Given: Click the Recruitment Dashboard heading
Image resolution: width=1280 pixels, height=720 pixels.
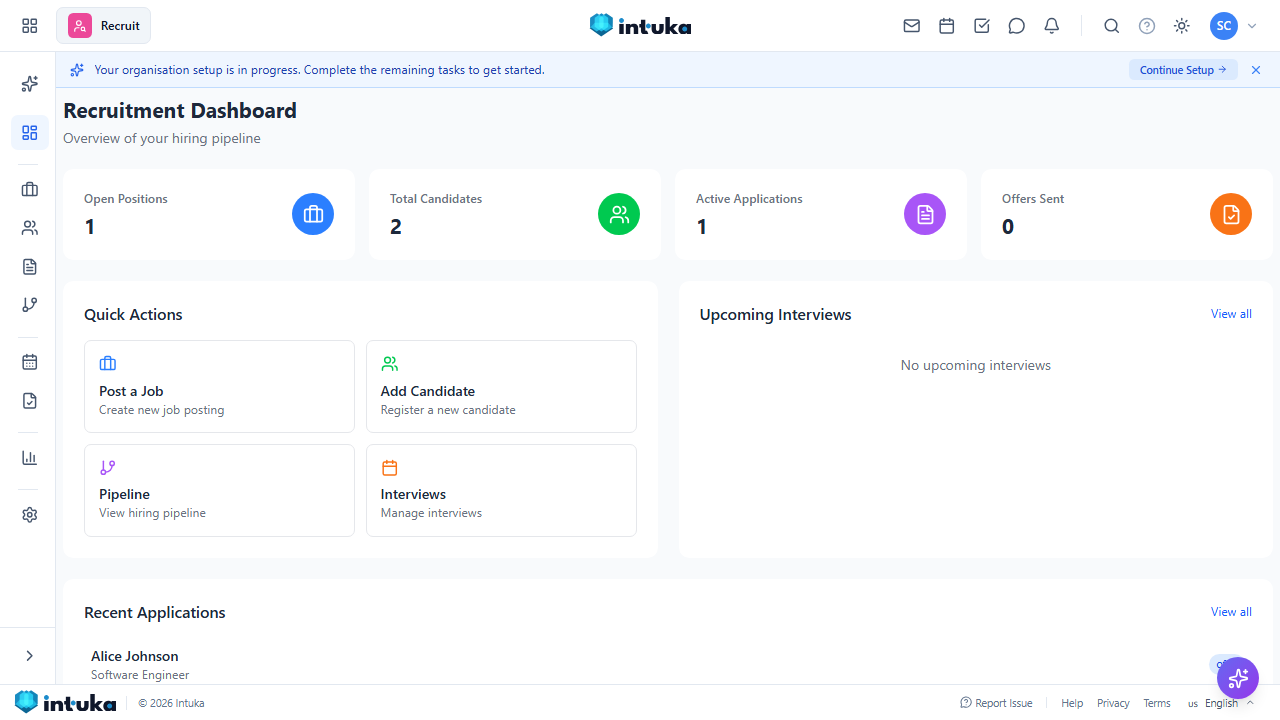Looking at the screenshot, I should pos(180,110).
